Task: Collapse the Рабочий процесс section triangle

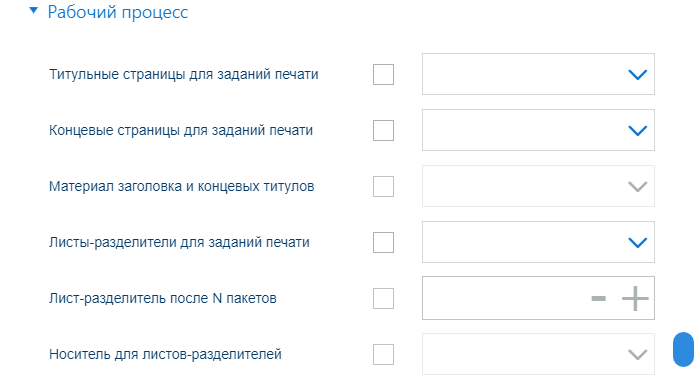Action: click(33, 10)
